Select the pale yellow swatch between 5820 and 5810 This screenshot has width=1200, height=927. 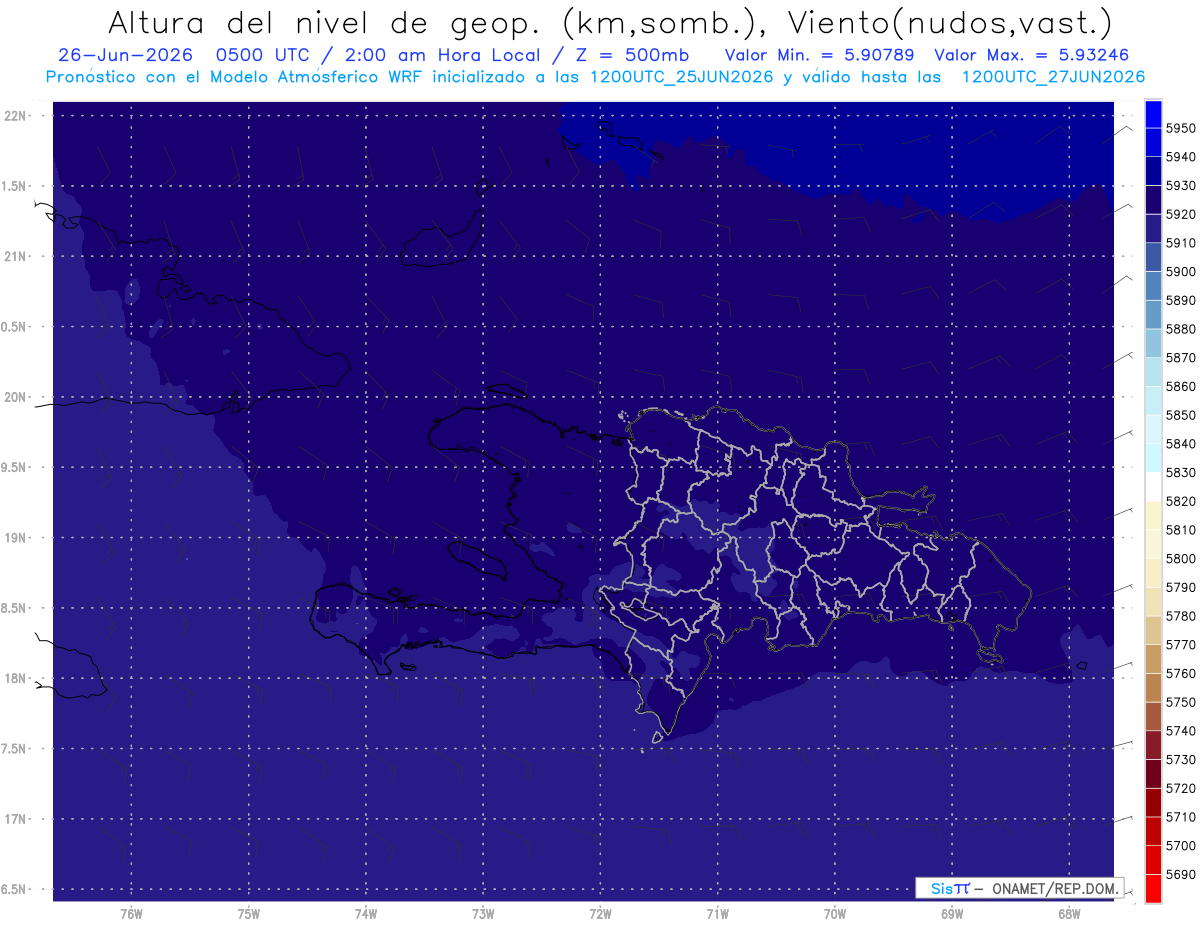(x=1152, y=516)
